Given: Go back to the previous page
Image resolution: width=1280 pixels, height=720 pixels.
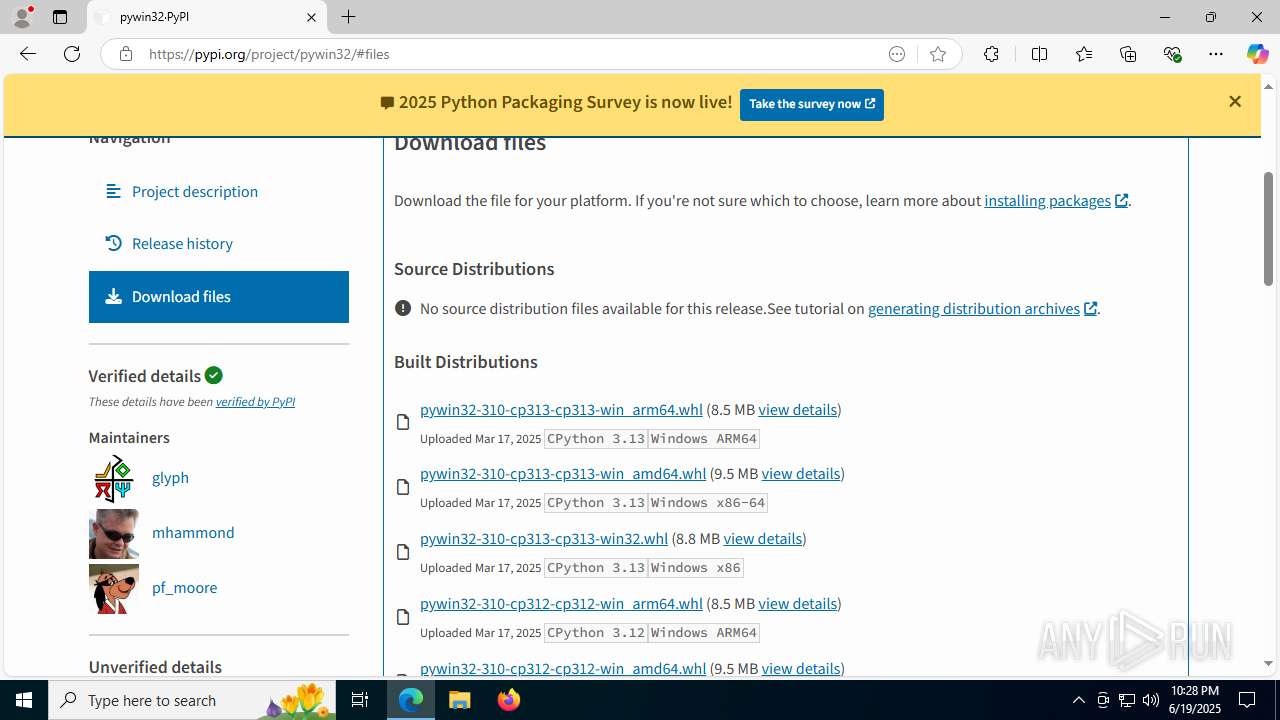Looking at the screenshot, I should coord(28,54).
